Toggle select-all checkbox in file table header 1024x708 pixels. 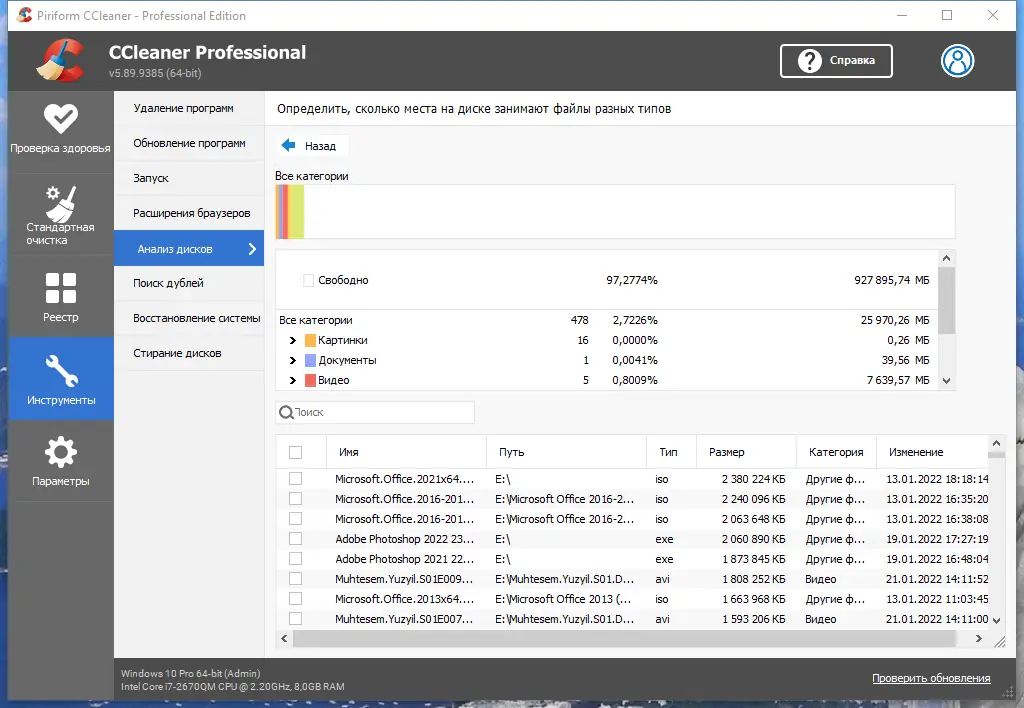[x=295, y=452]
